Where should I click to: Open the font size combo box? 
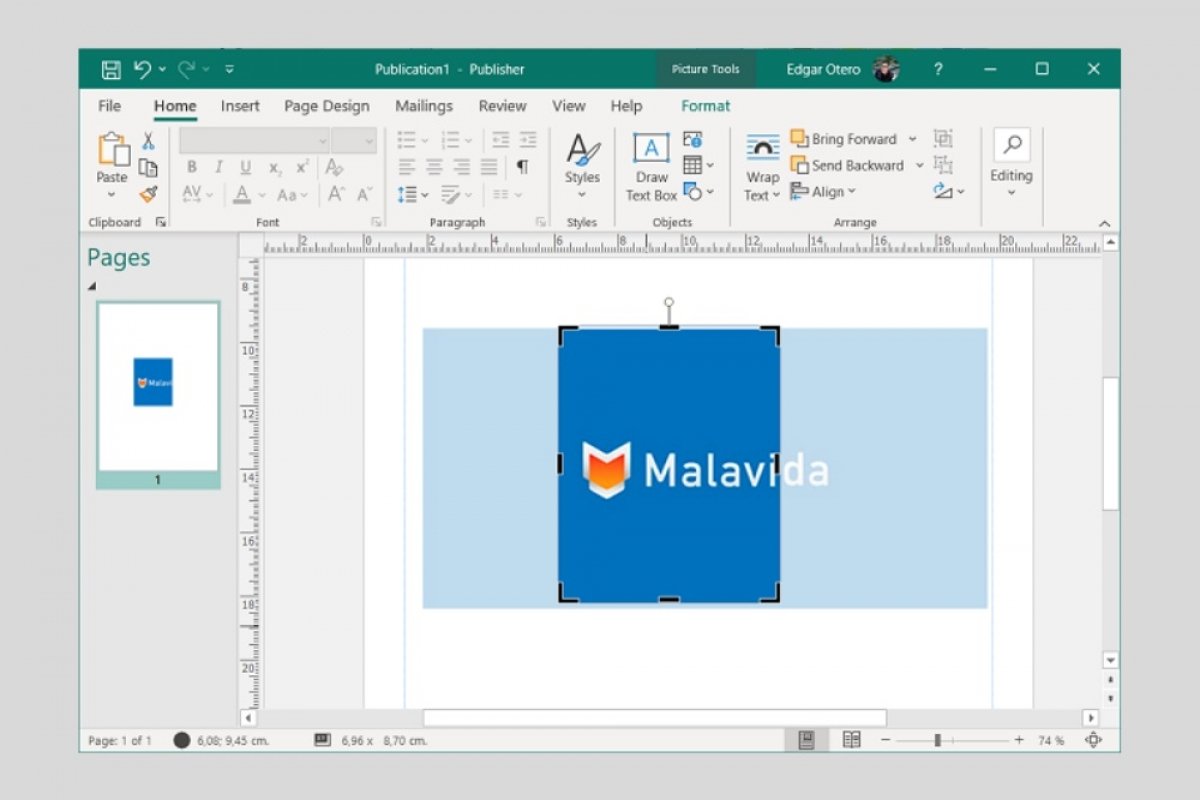pos(354,140)
